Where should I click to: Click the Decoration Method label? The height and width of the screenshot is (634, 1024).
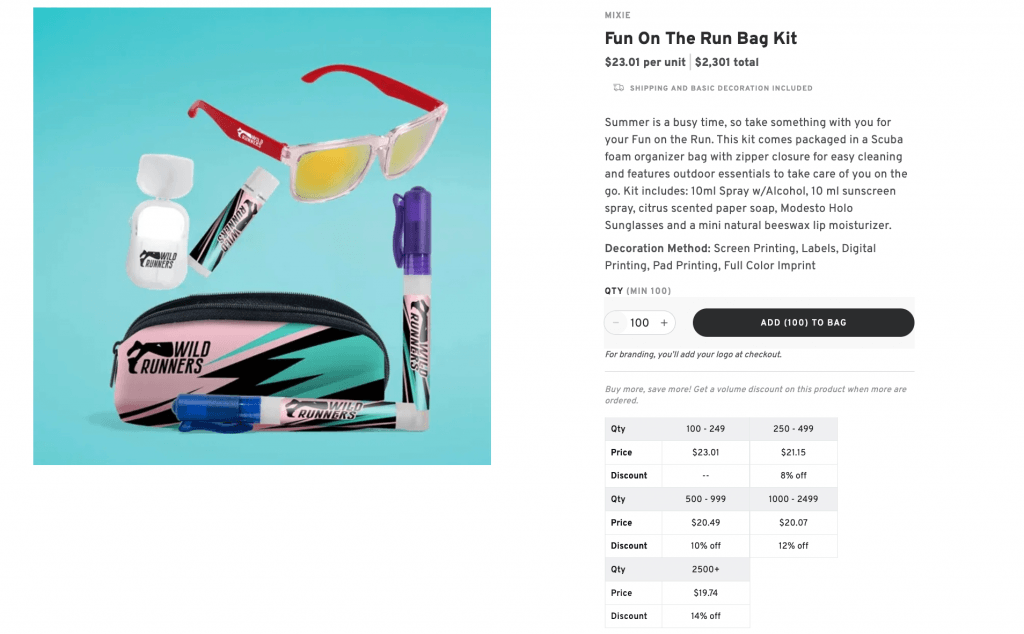click(657, 248)
